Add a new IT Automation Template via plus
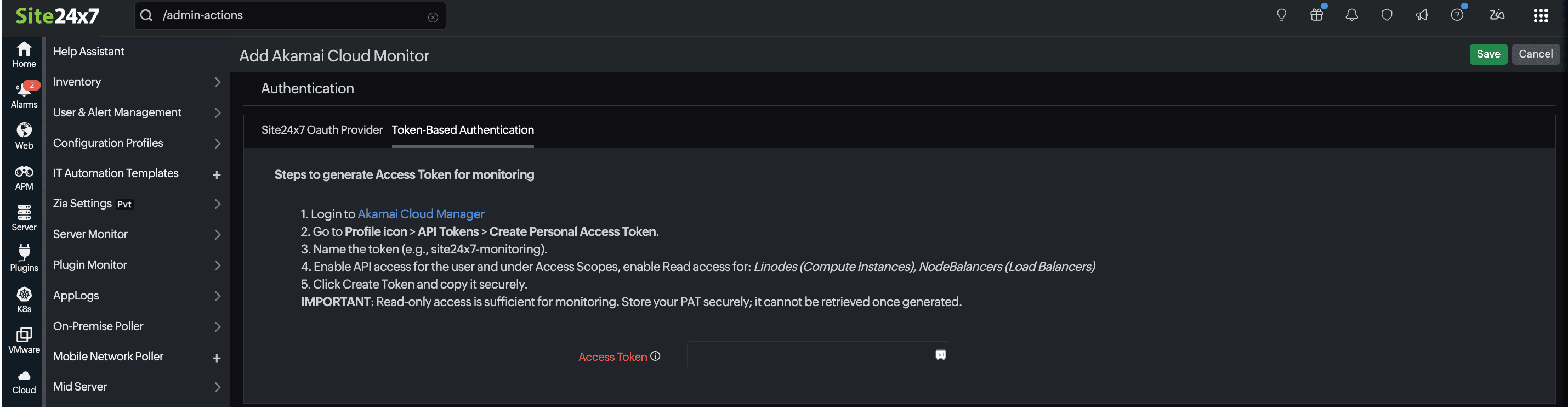The width and height of the screenshot is (1568, 407). (x=217, y=174)
